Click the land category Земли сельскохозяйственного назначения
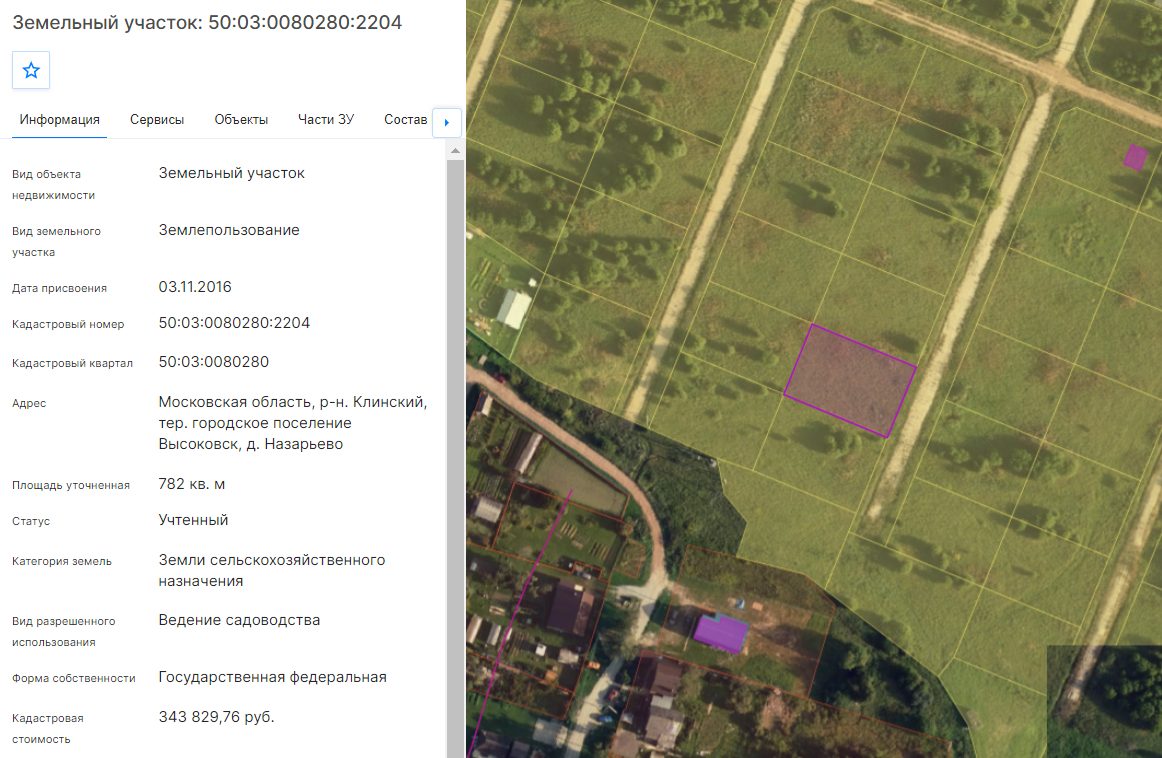Viewport: 1162px width, 758px height. click(x=272, y=571)
